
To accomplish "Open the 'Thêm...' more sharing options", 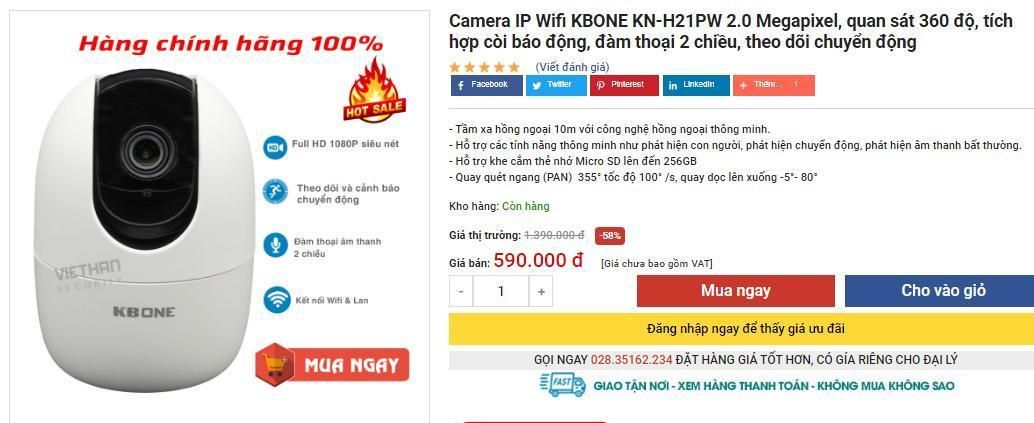I will click(774, 85).
